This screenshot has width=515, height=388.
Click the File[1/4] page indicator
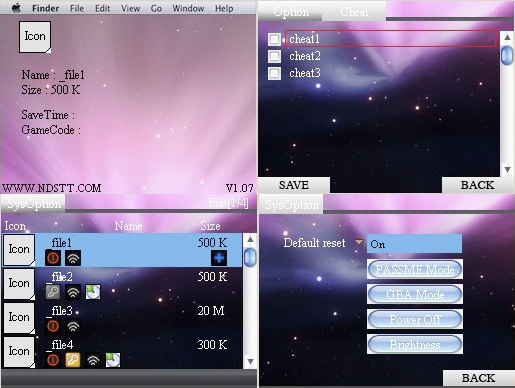[x=229, y=203]
